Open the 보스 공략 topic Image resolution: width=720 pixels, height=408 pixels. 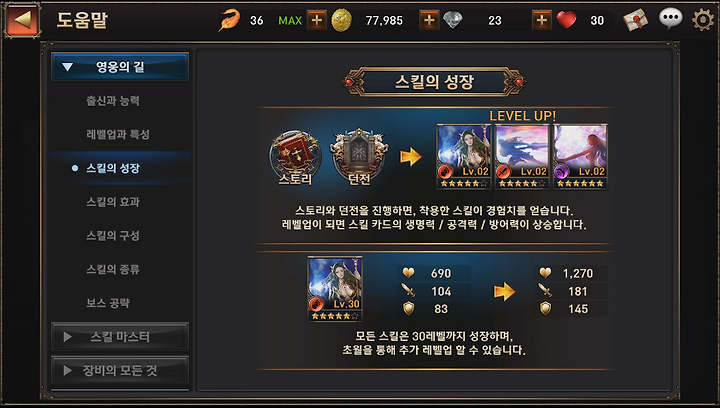point(108,303)
